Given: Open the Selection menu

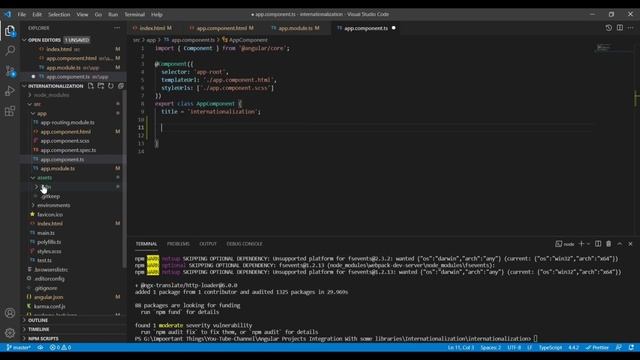Looking at the screenshot, I should 59,14.
